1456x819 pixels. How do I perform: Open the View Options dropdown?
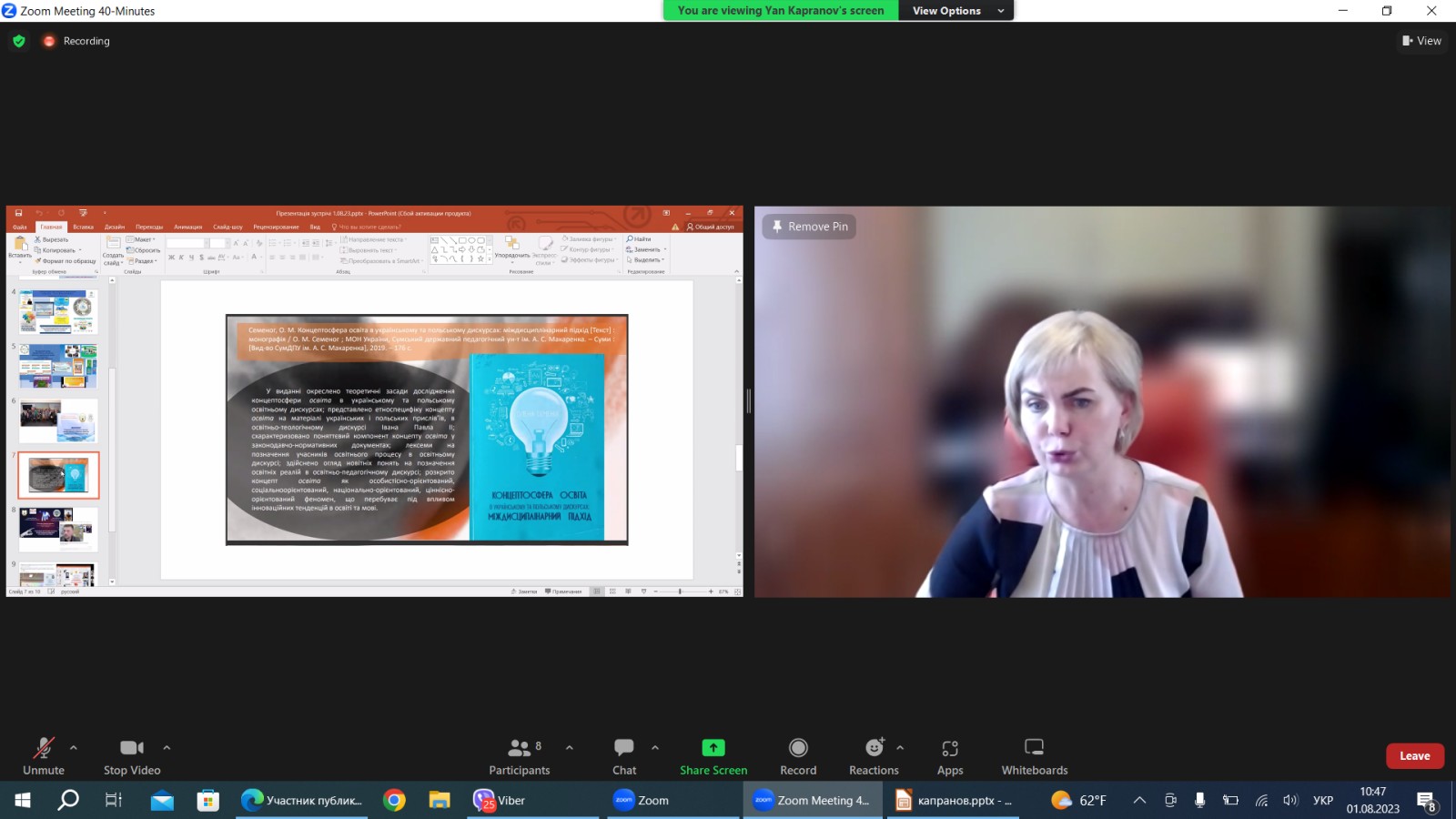click(957, 11)
